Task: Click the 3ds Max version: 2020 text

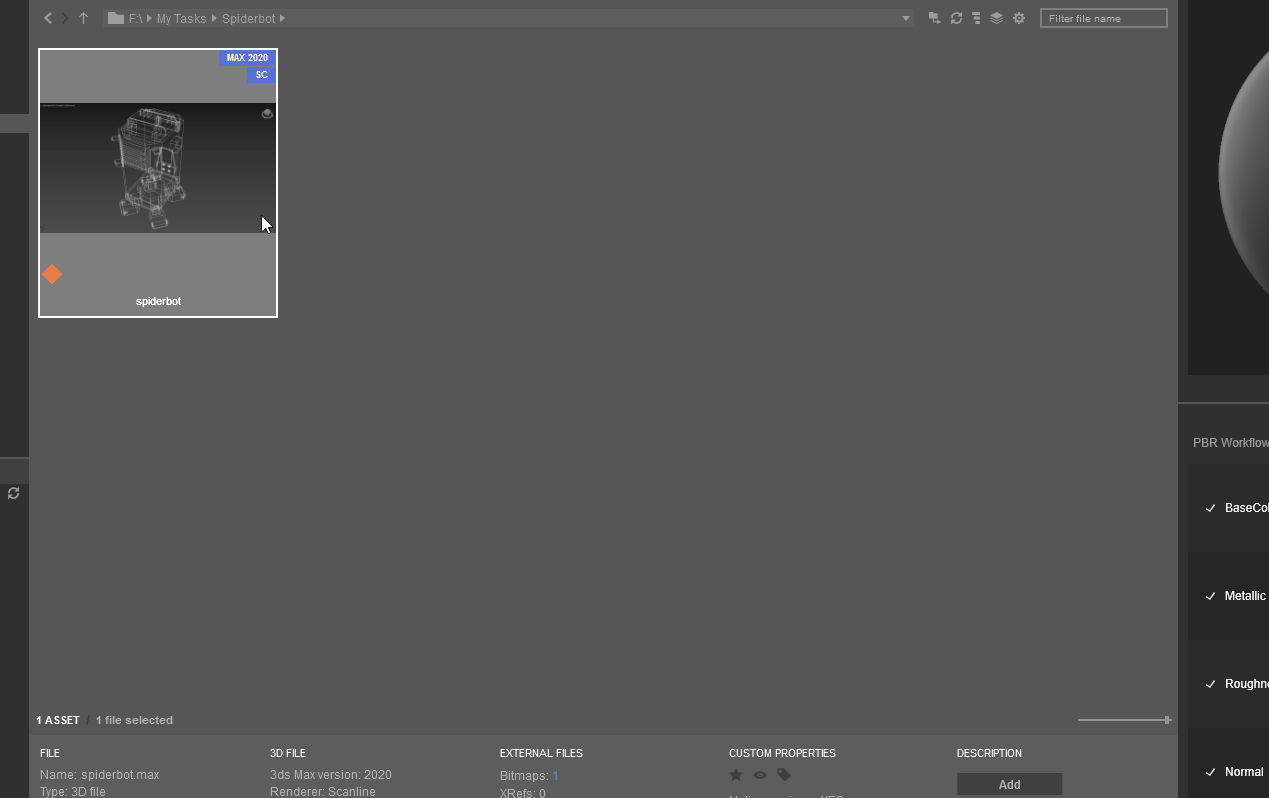Action: [x=331, y=775]
